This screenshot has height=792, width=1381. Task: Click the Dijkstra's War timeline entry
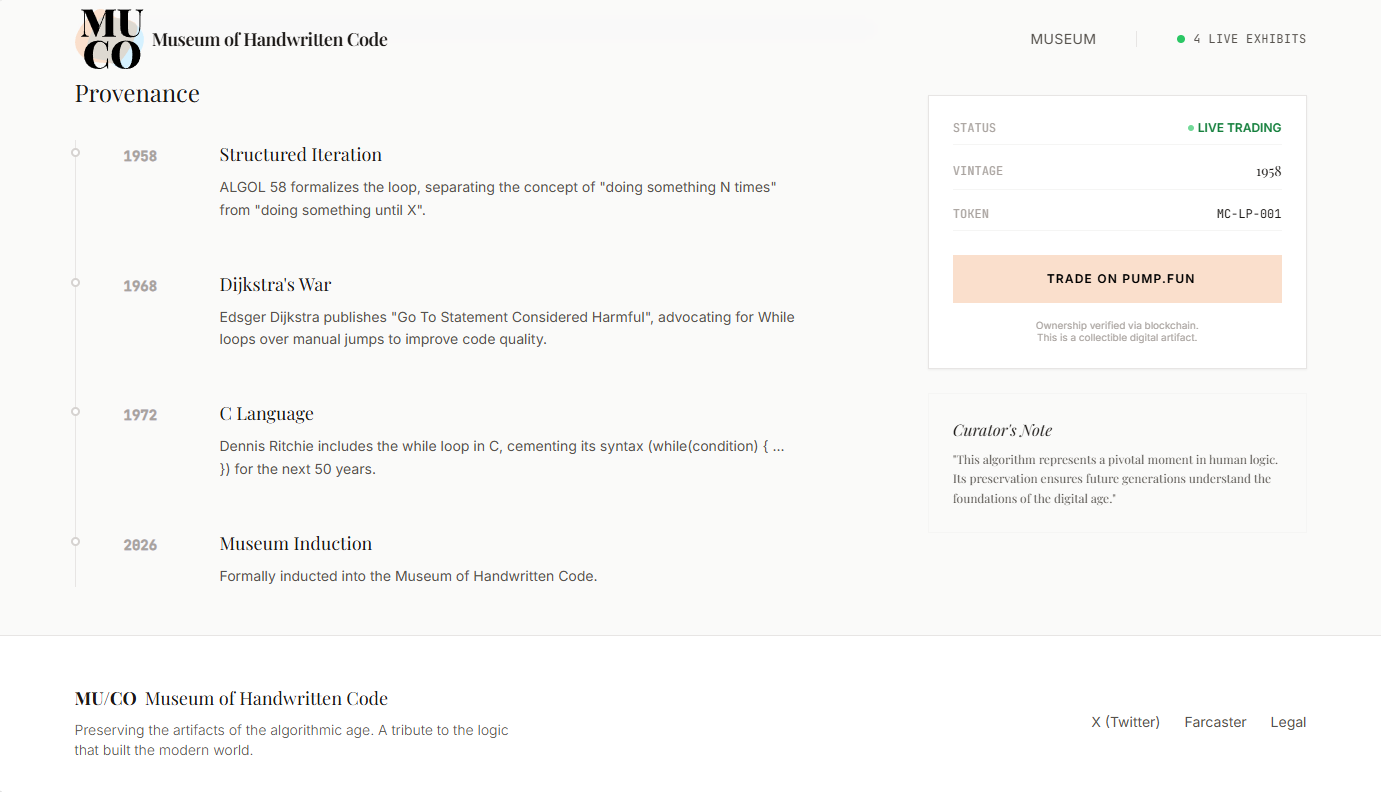pos(275,284)
